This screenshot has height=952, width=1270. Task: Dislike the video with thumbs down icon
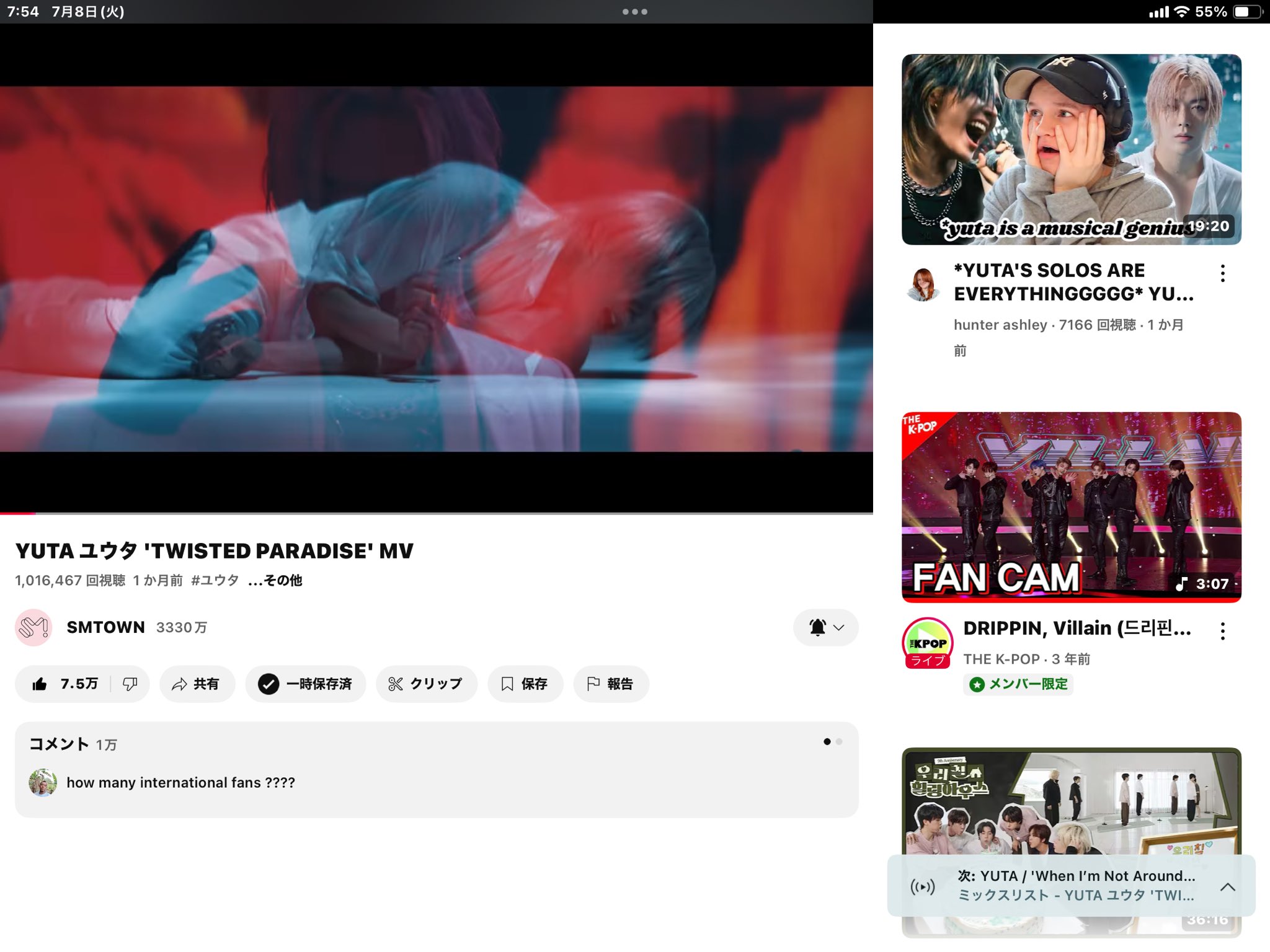click(x=130, y=684)
